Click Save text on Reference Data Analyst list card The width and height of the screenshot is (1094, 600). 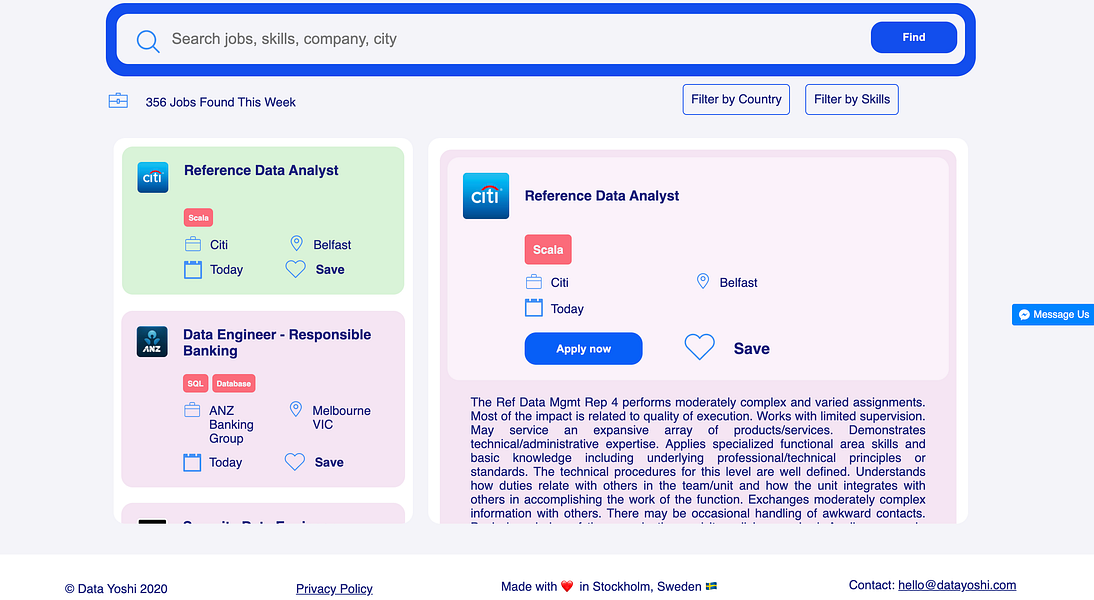[x=330, y=270]
